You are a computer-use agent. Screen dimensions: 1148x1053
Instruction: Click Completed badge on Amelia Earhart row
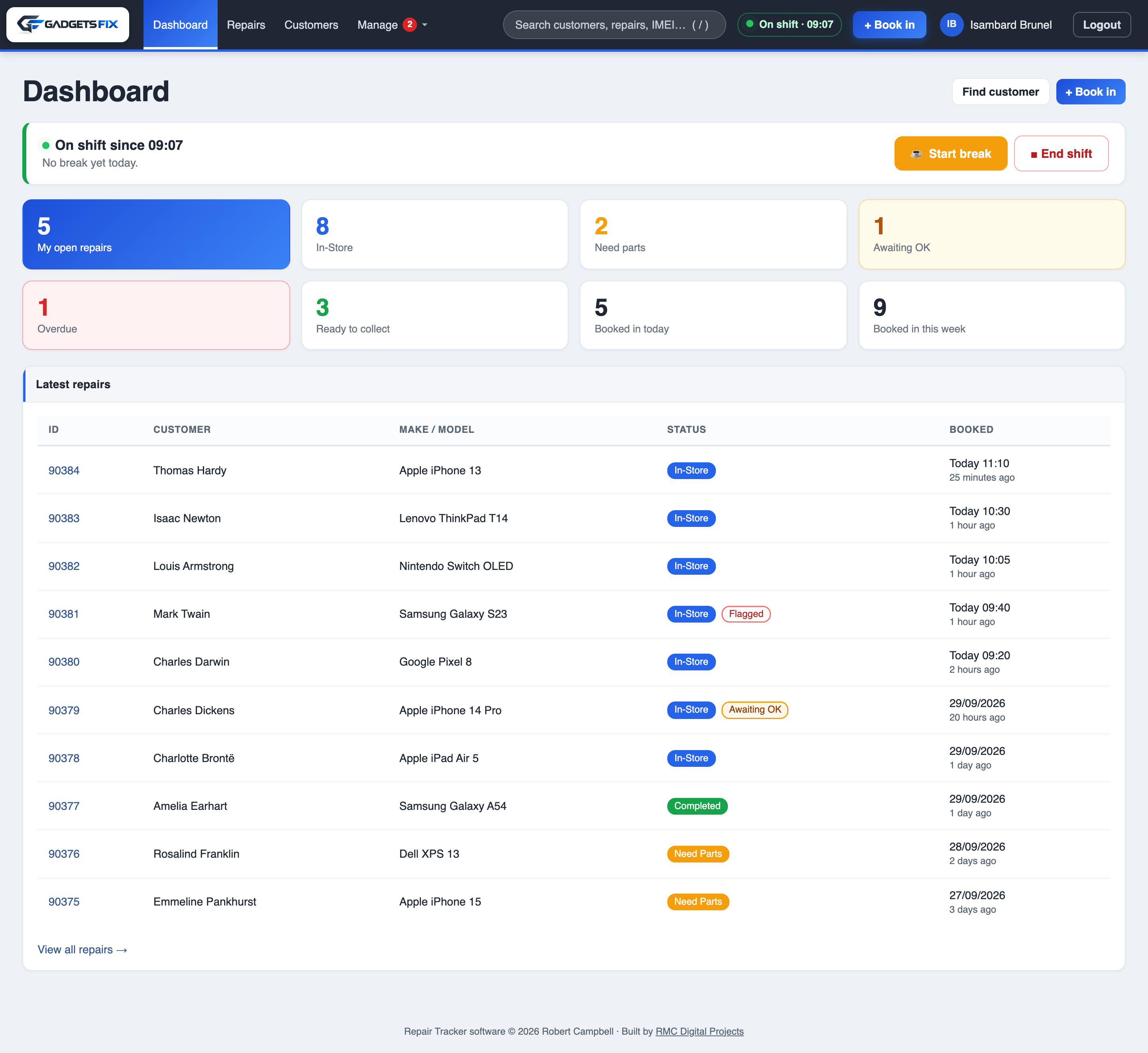point(697,806)
